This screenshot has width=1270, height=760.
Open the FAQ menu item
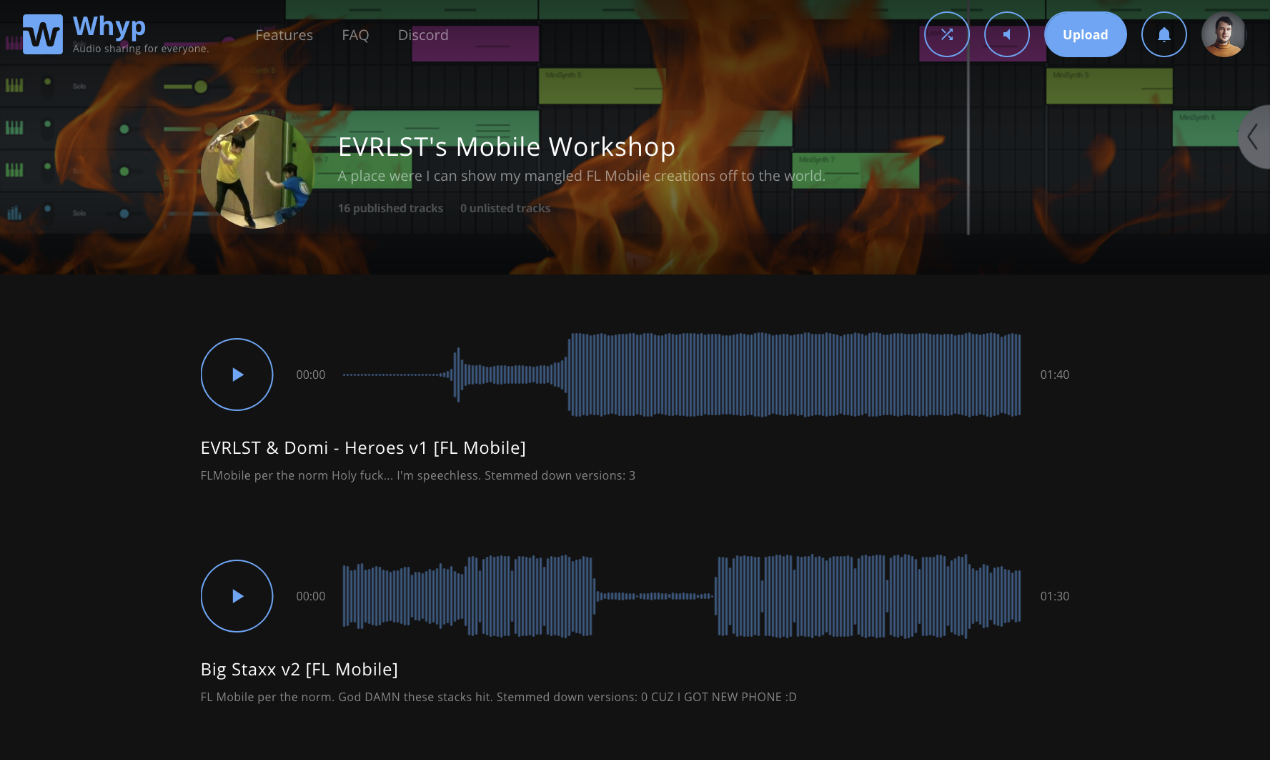pos(355,35)
